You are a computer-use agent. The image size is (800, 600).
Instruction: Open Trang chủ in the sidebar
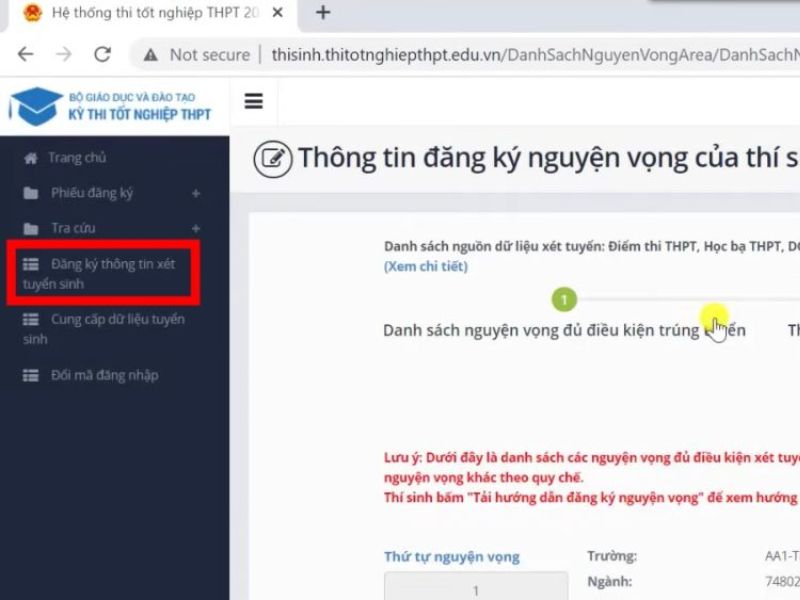(x=77, y=158)
